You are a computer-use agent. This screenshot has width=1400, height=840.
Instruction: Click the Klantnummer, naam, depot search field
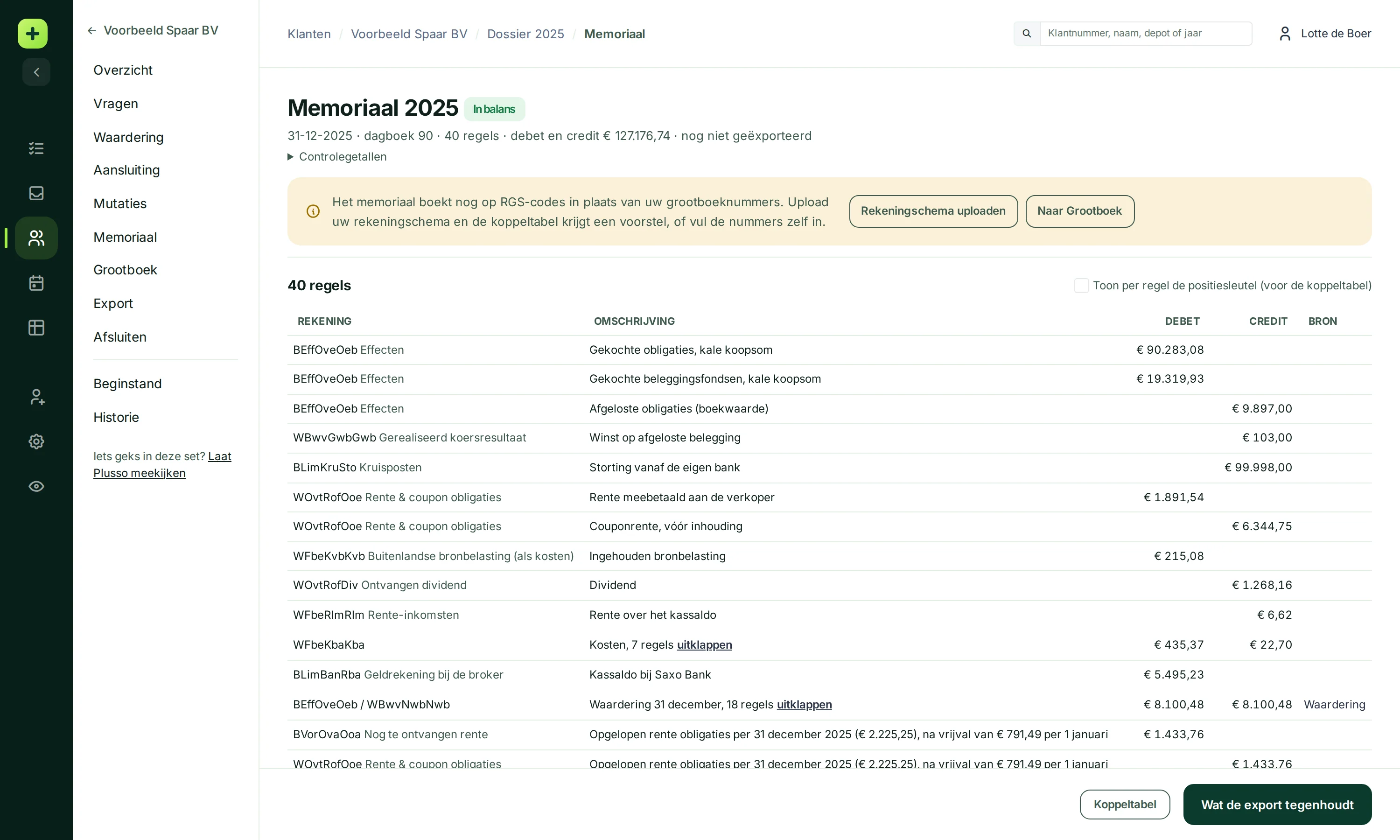click(x=1145, y=34)
